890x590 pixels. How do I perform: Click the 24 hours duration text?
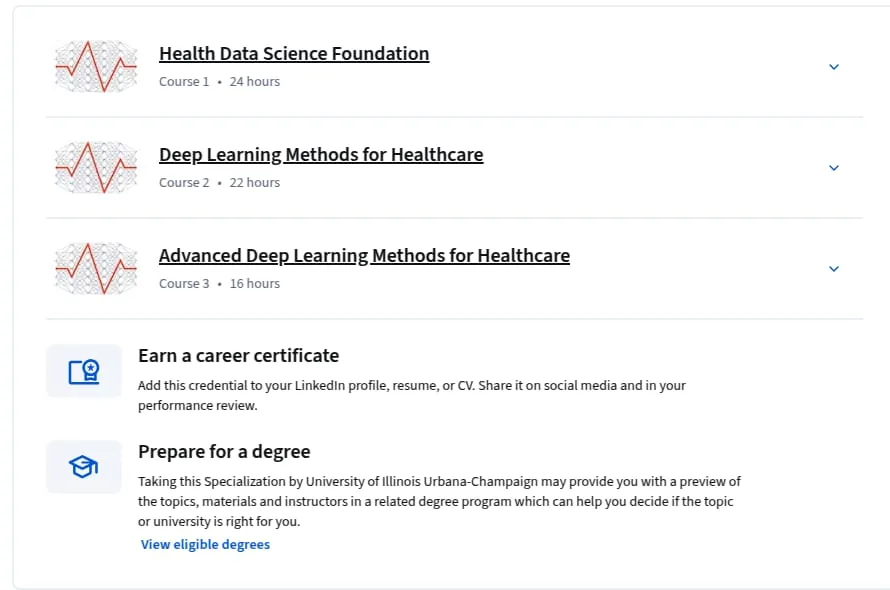click(x=255, y=82)
